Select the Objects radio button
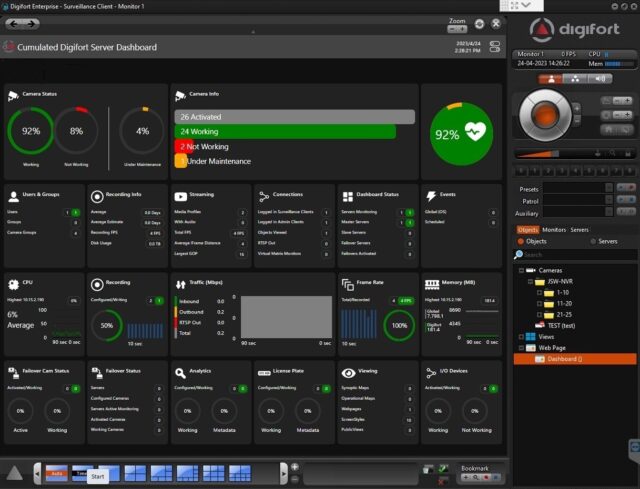 [x=521, y=241]
